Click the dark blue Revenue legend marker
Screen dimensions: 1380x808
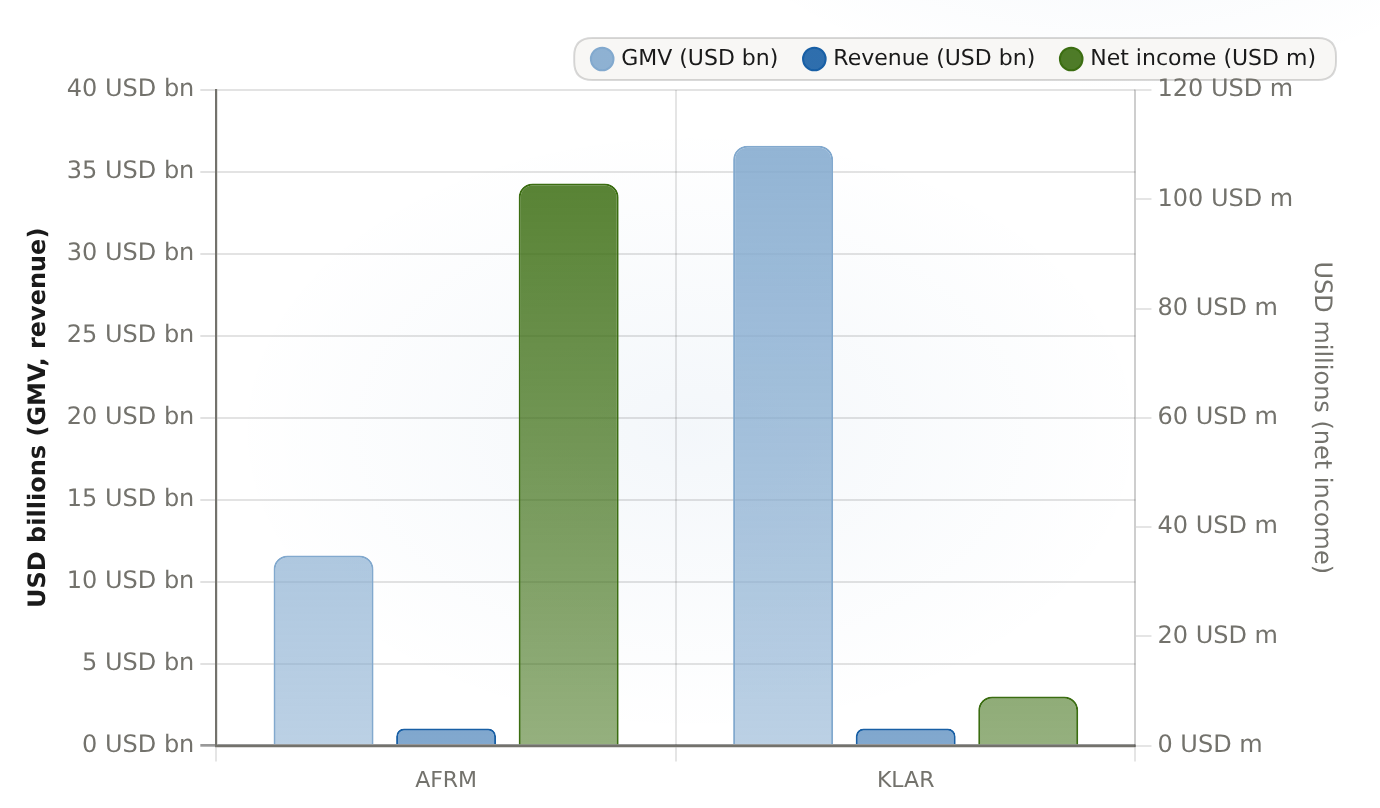coord(814,59)
